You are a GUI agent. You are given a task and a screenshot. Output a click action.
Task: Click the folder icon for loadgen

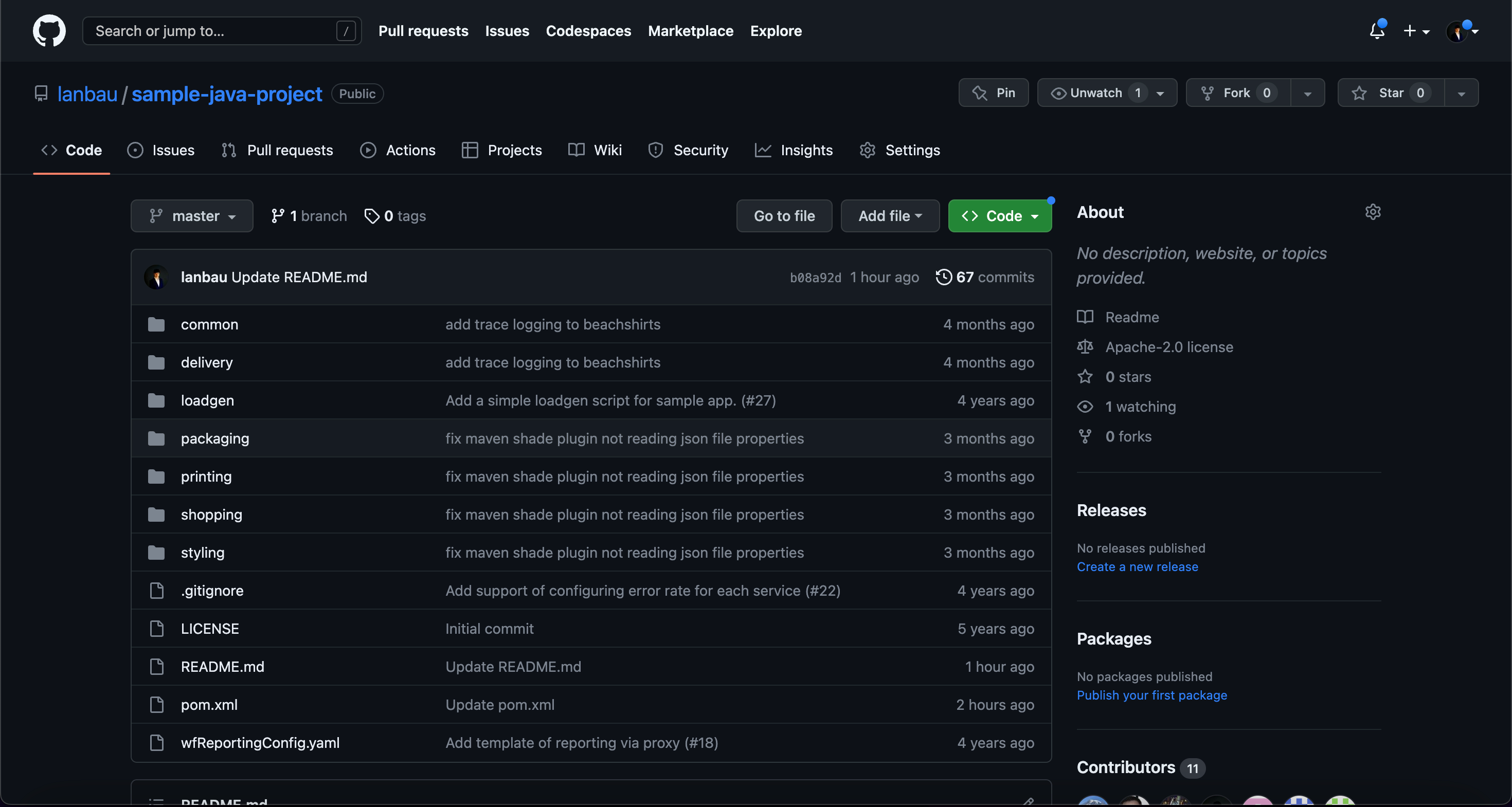(156, 400)
